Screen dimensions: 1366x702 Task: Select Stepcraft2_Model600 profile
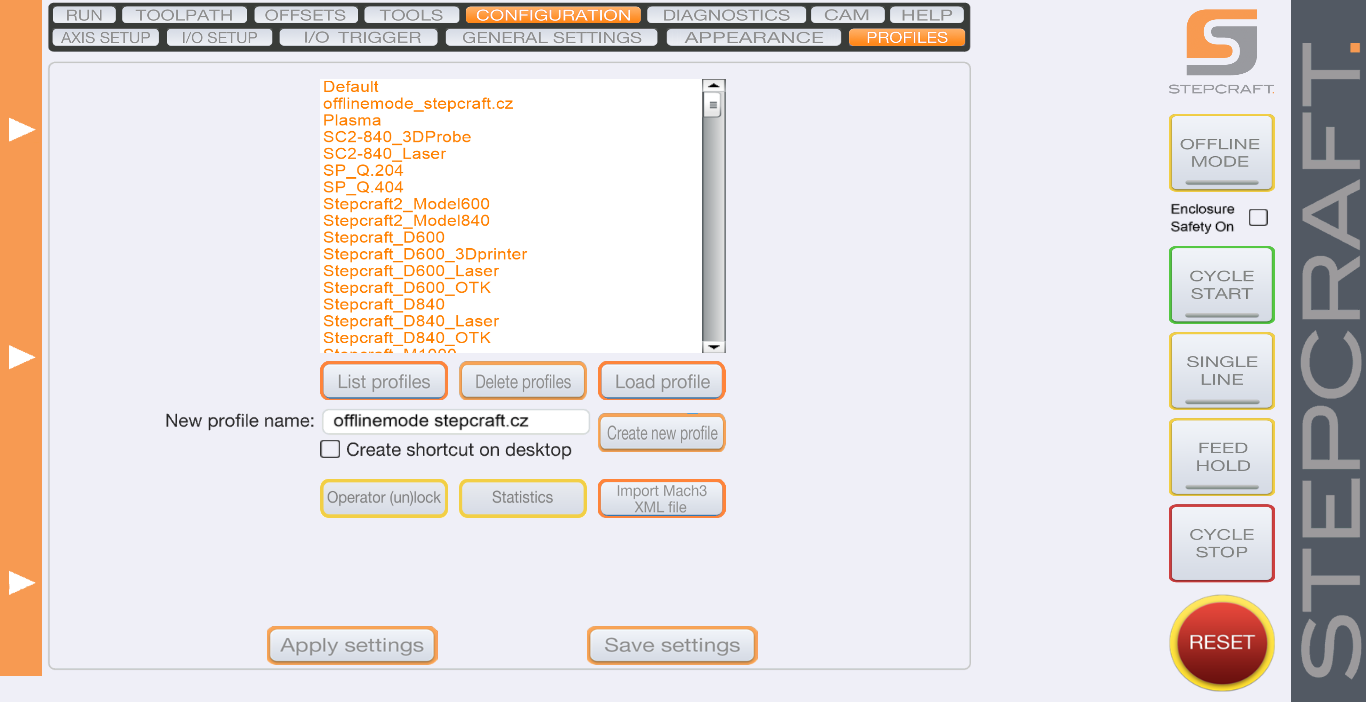point(406,204)
